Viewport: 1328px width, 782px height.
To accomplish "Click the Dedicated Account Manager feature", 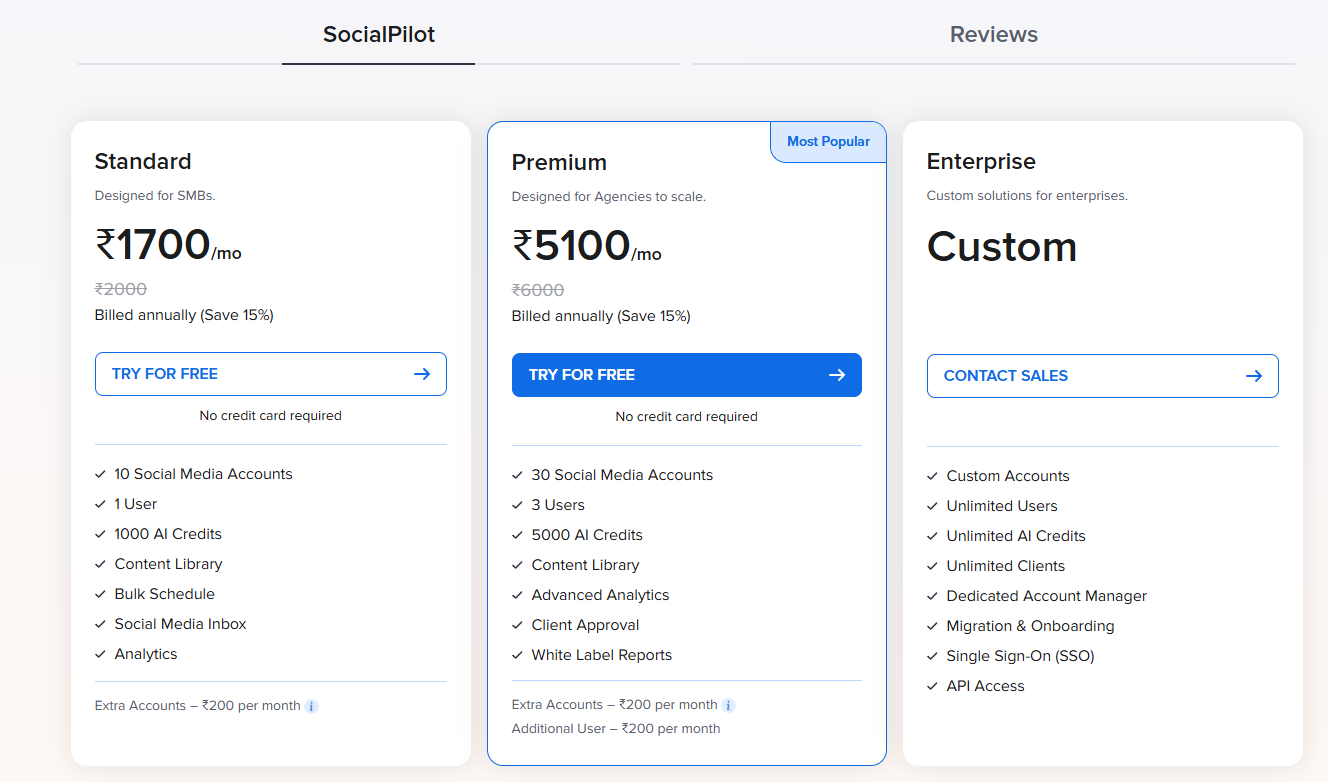I will (x=1046, y=596).
